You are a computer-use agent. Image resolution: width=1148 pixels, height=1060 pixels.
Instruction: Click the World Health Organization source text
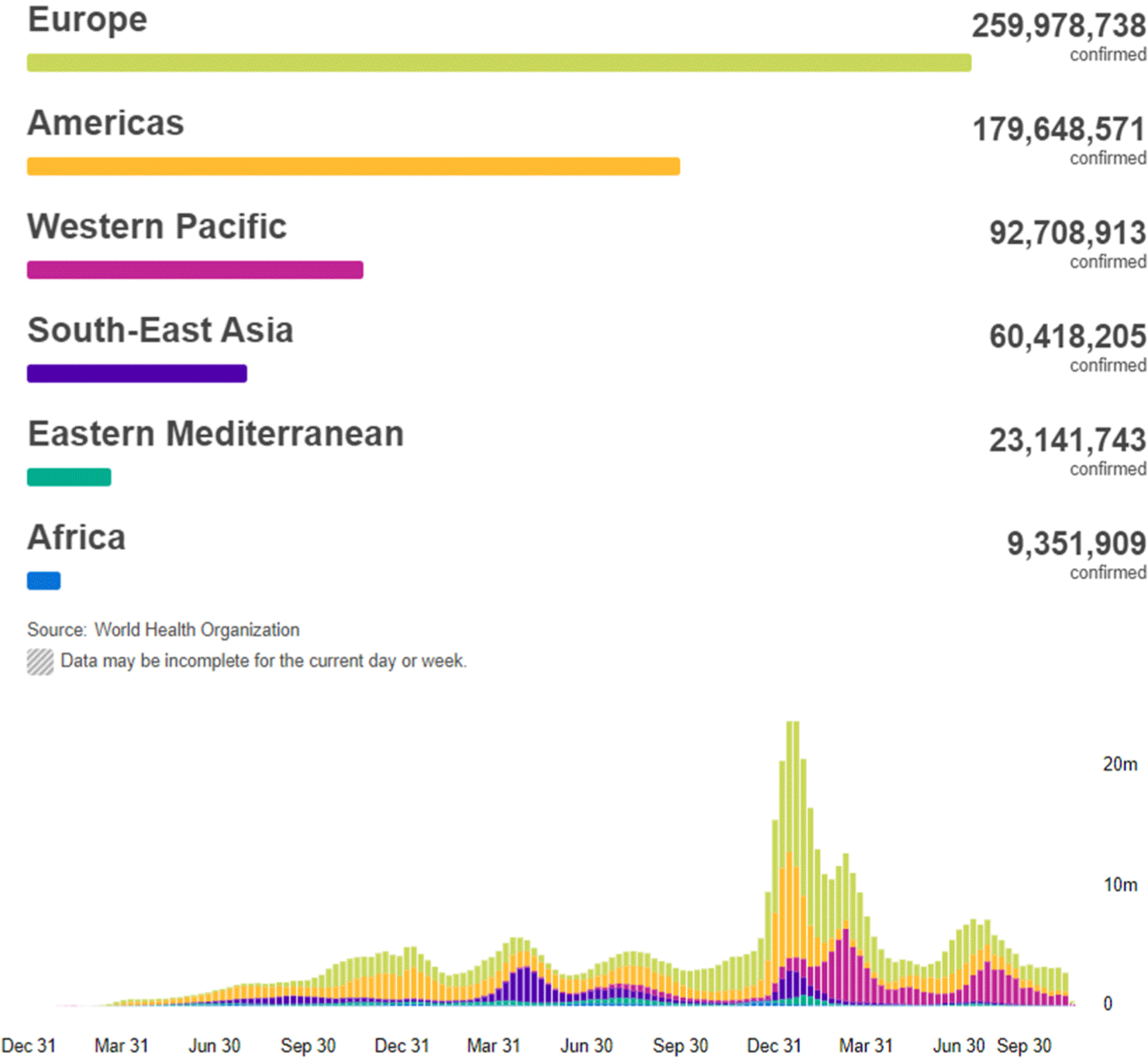click(x=197, y=630)
